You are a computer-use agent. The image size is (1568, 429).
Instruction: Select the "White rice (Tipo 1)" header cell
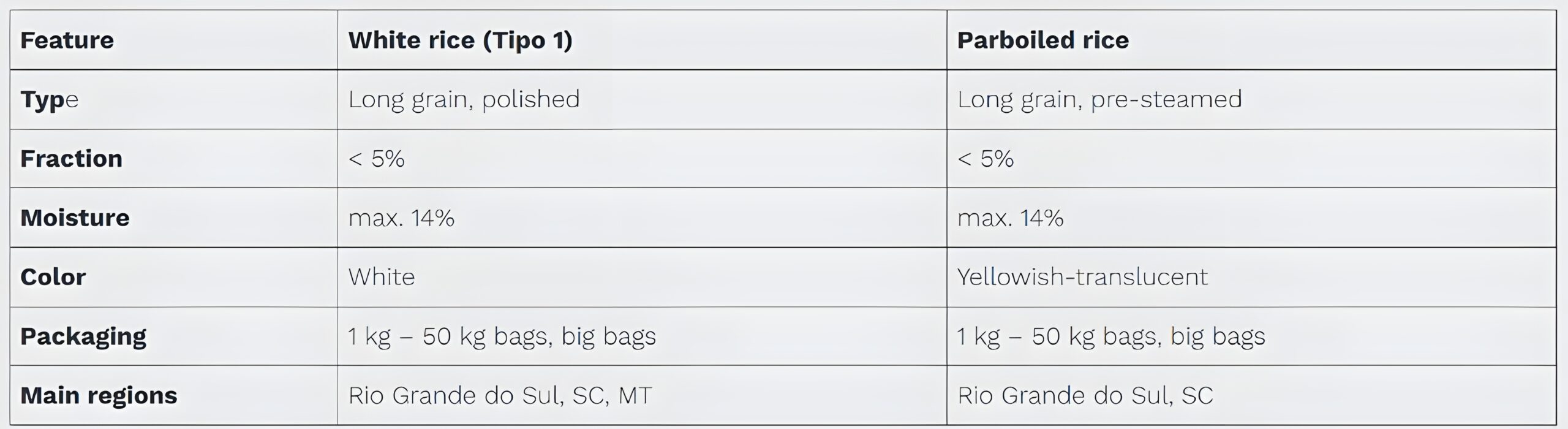[x=460, y=40]
